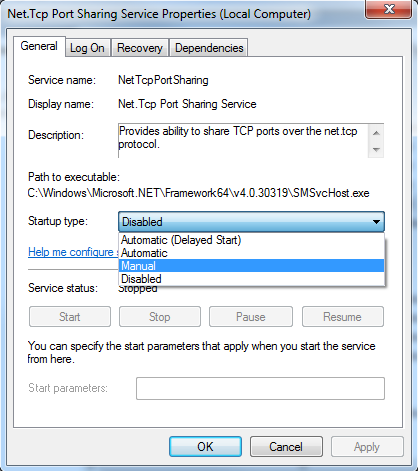The image size is (418, 471).
Task: Collapse the Startup type combo box arrow
Action: [x=376, y=222]
